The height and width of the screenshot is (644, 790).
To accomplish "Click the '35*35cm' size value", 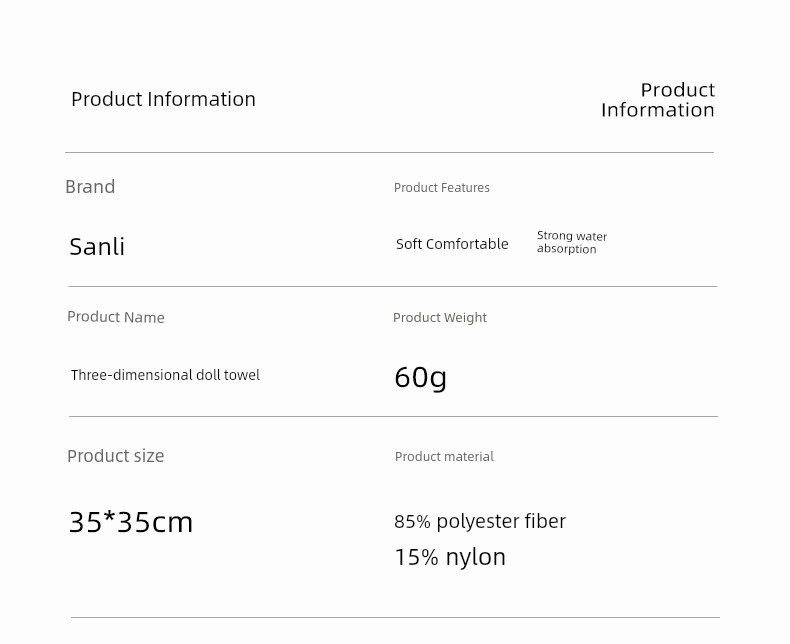I will [131, 522].
